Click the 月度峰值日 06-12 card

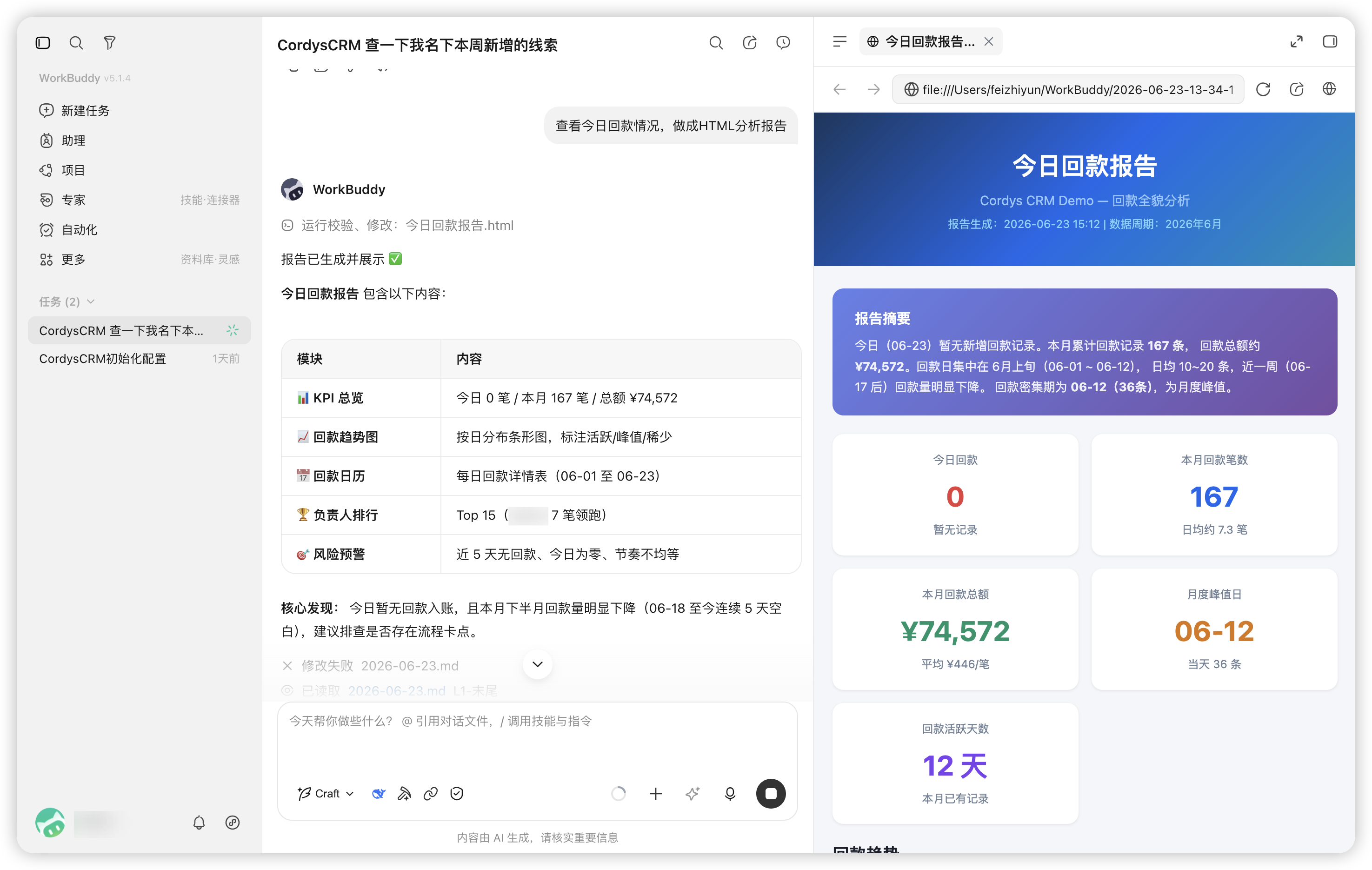point(1214,629)
